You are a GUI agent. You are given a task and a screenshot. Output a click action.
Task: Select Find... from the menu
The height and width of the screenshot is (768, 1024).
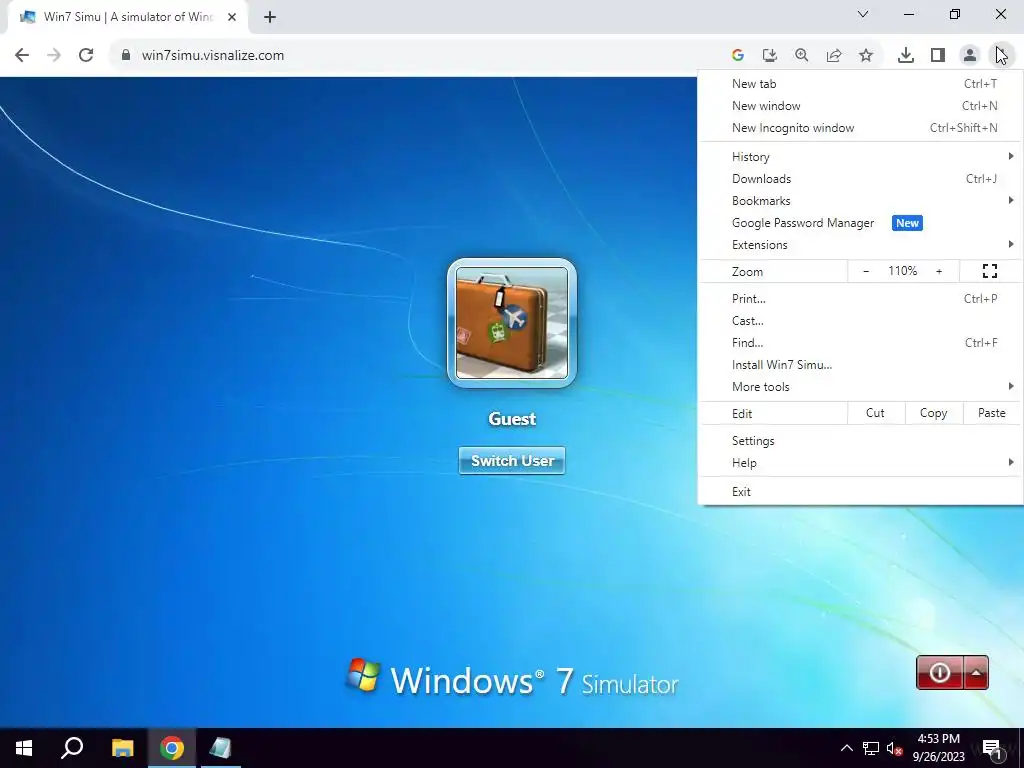(x=861, y=343)
